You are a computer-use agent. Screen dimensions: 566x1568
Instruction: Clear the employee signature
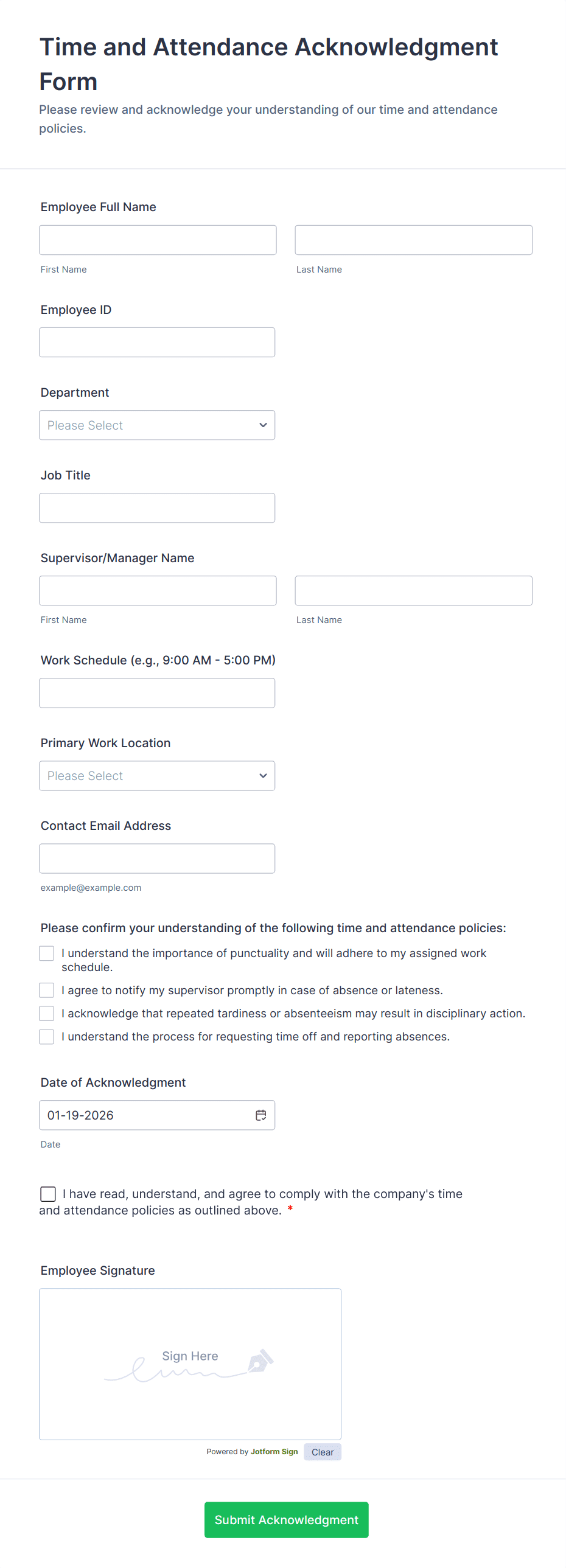click(323, 1452)
